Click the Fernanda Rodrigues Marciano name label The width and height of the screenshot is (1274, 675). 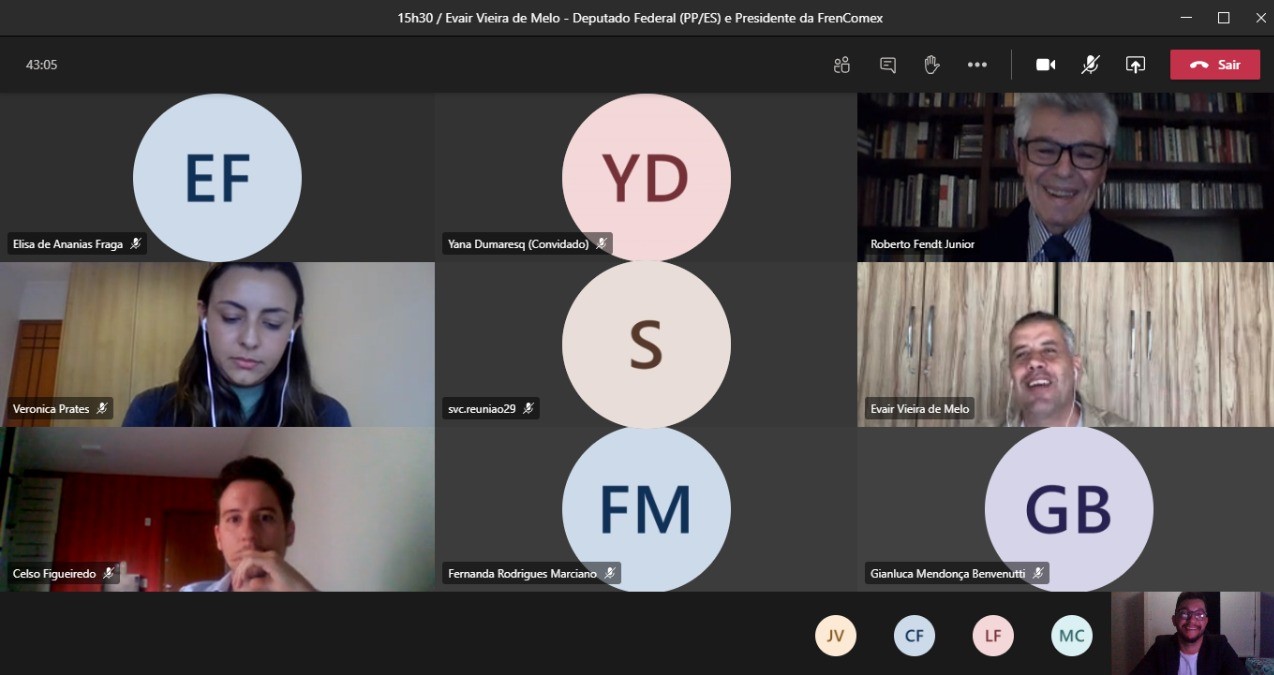coord(532,573)
